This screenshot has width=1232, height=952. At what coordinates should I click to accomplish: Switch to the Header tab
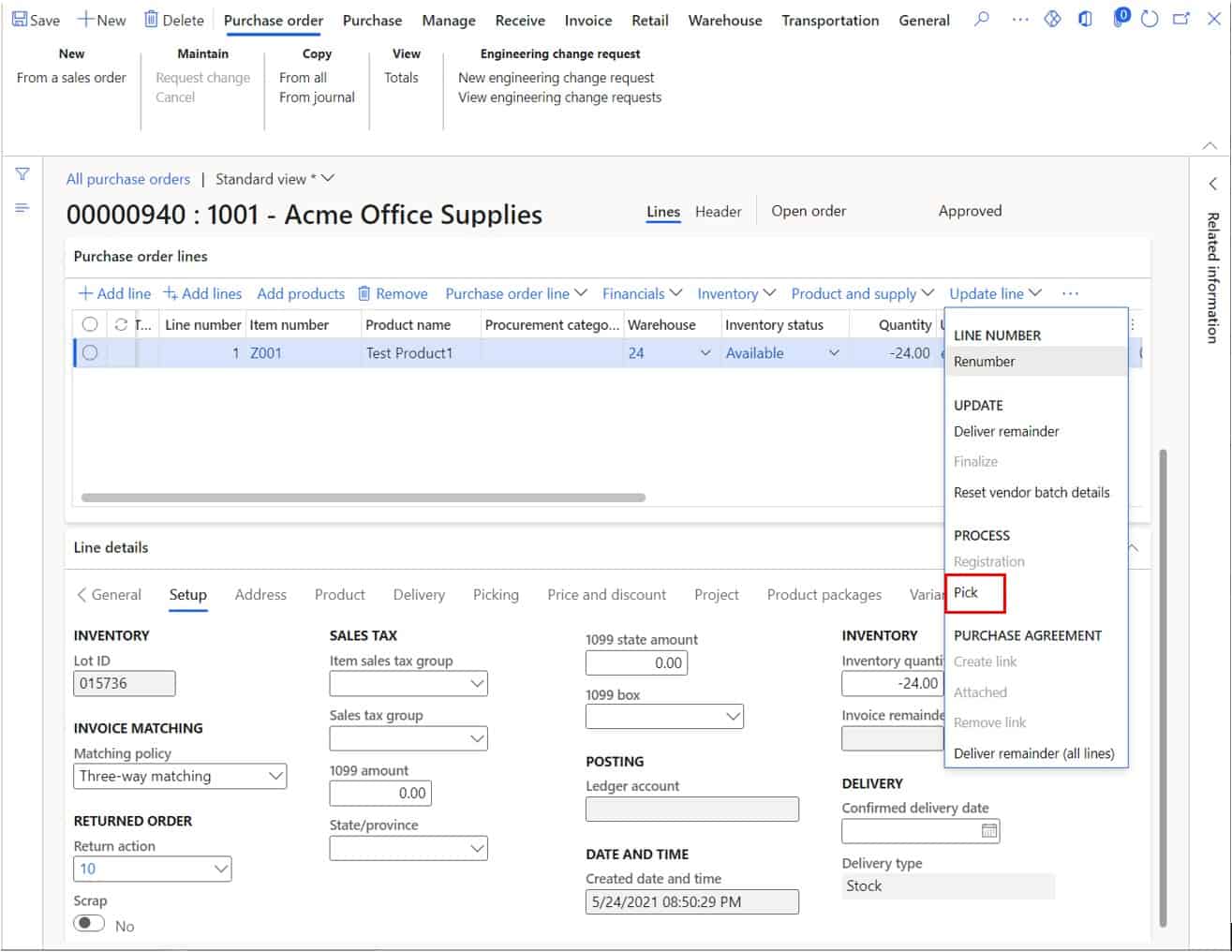click(718, 211)
